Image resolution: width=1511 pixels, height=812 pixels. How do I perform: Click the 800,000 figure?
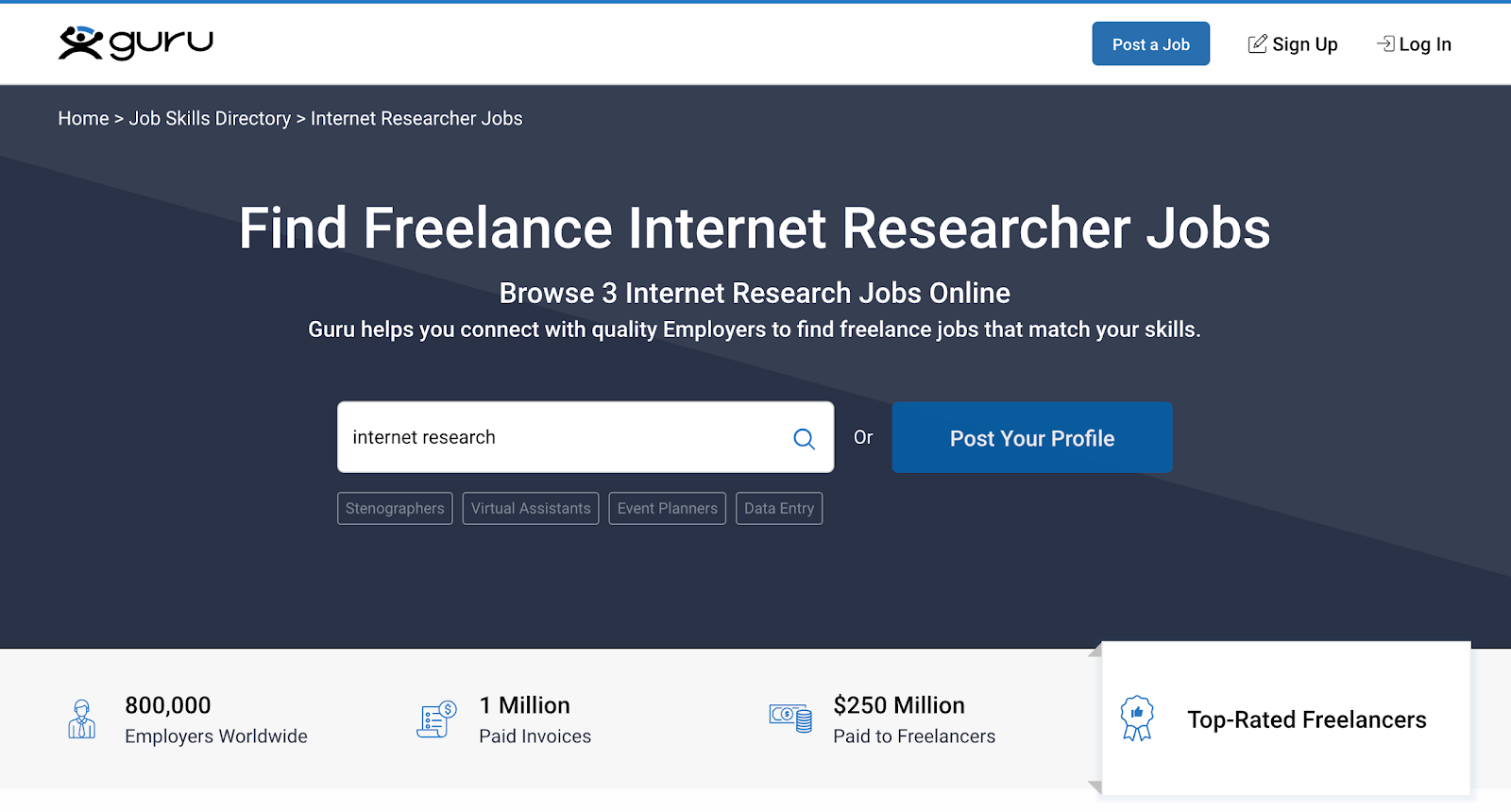click(168, 705)
